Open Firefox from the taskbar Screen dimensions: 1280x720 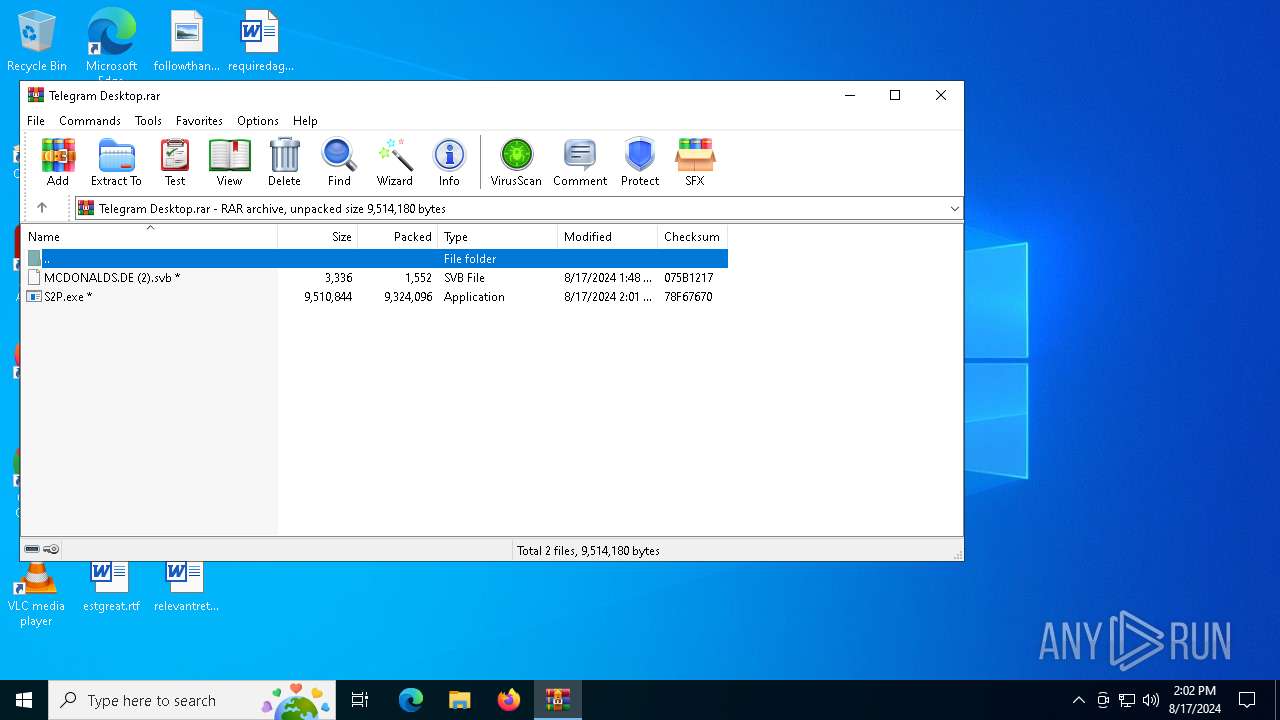(509, 700)
